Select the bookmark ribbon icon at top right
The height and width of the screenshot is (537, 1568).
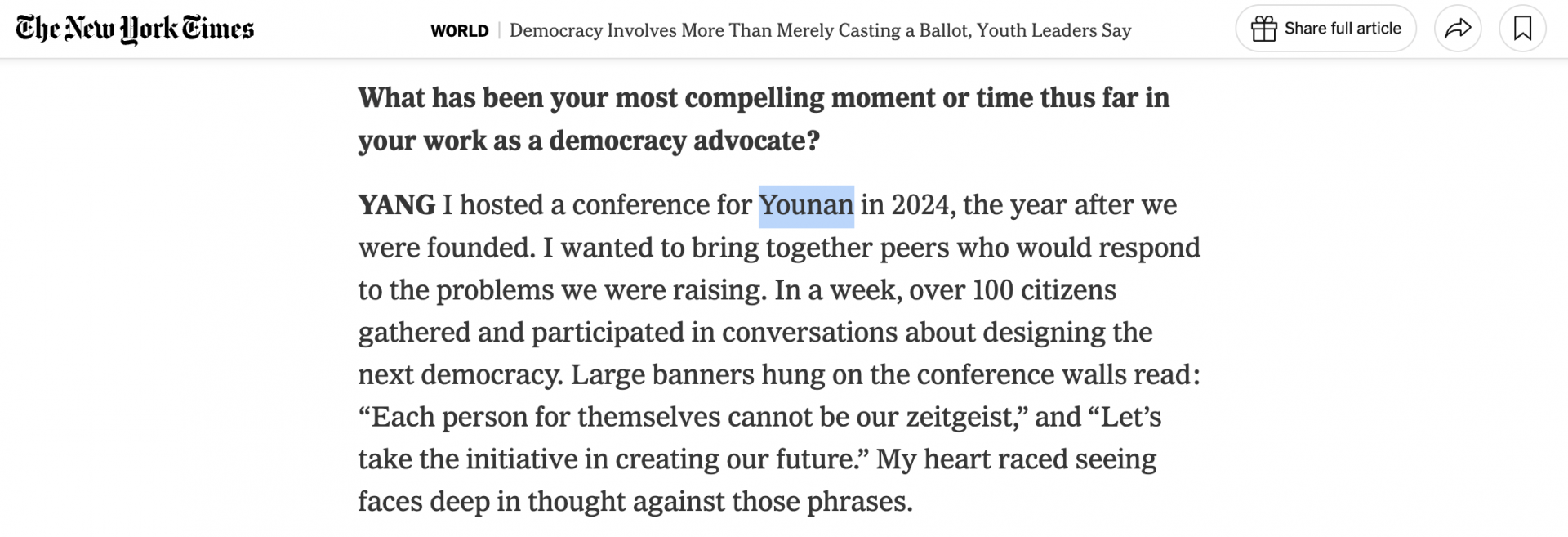(1524, 27)
